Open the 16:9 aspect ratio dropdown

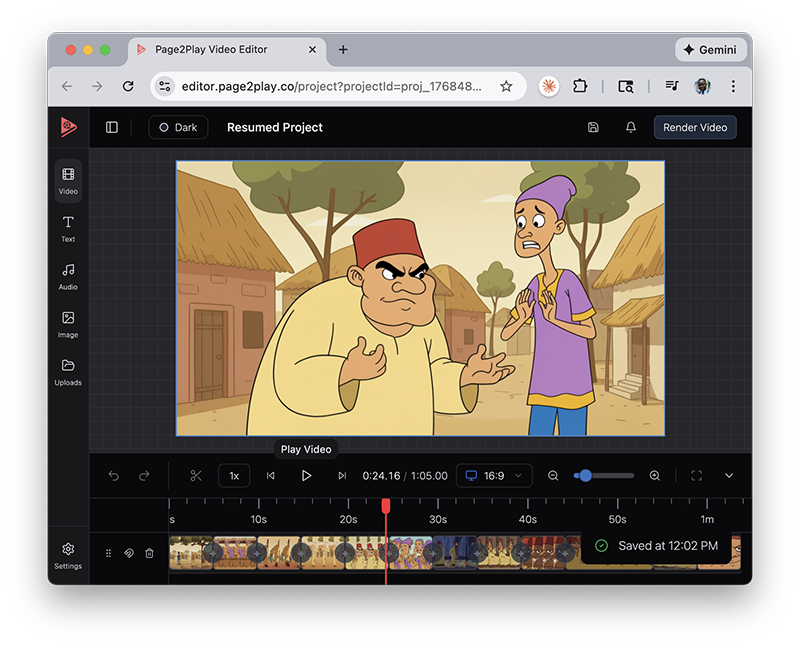(494, 476)
